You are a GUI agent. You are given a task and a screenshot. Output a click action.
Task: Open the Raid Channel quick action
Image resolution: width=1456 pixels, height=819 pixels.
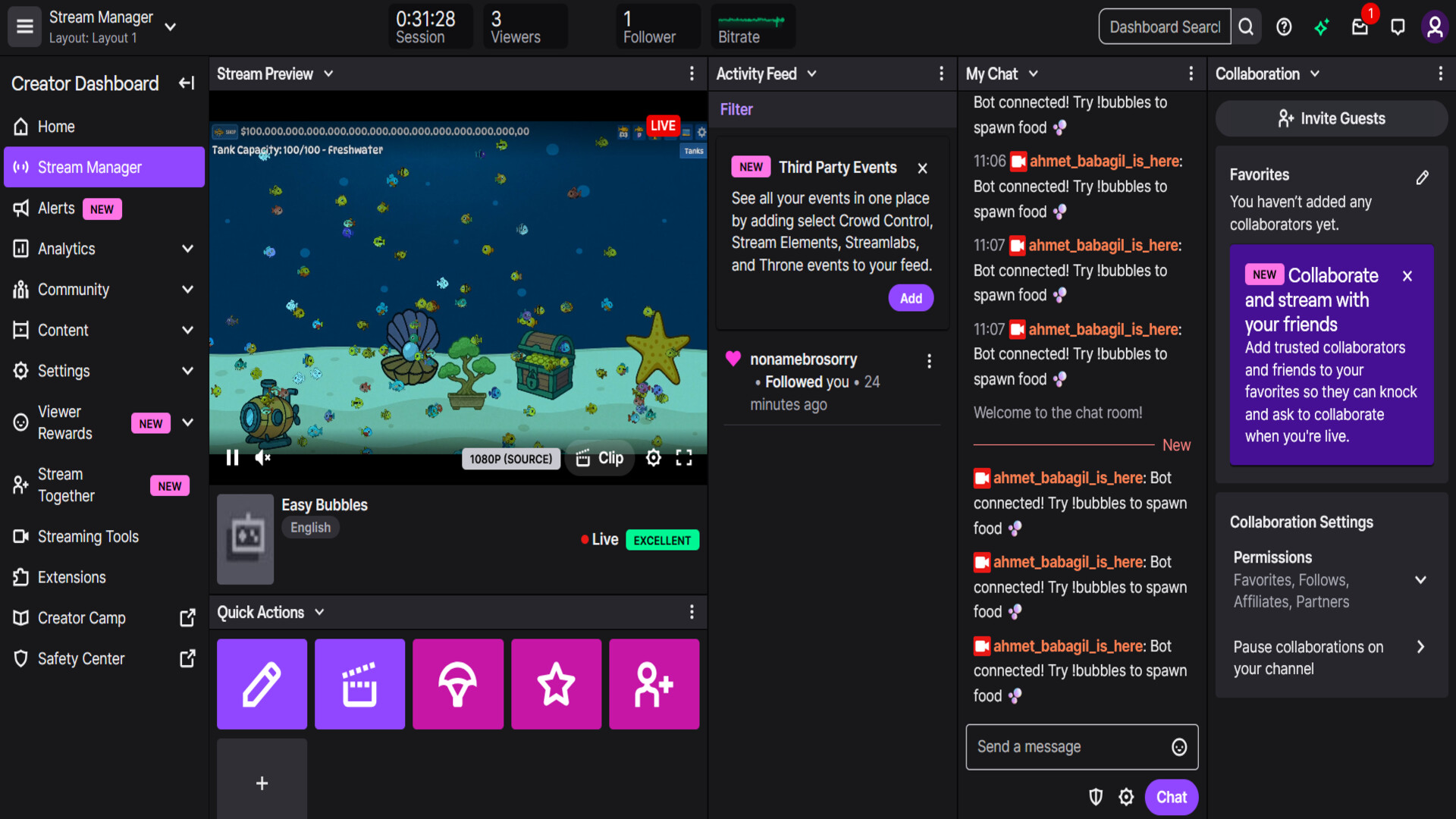tap(457, 683)
